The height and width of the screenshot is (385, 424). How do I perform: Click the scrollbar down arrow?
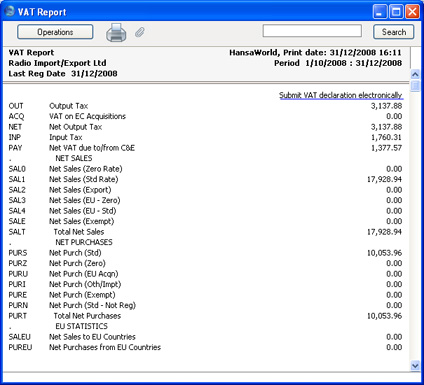coord(415,365)
